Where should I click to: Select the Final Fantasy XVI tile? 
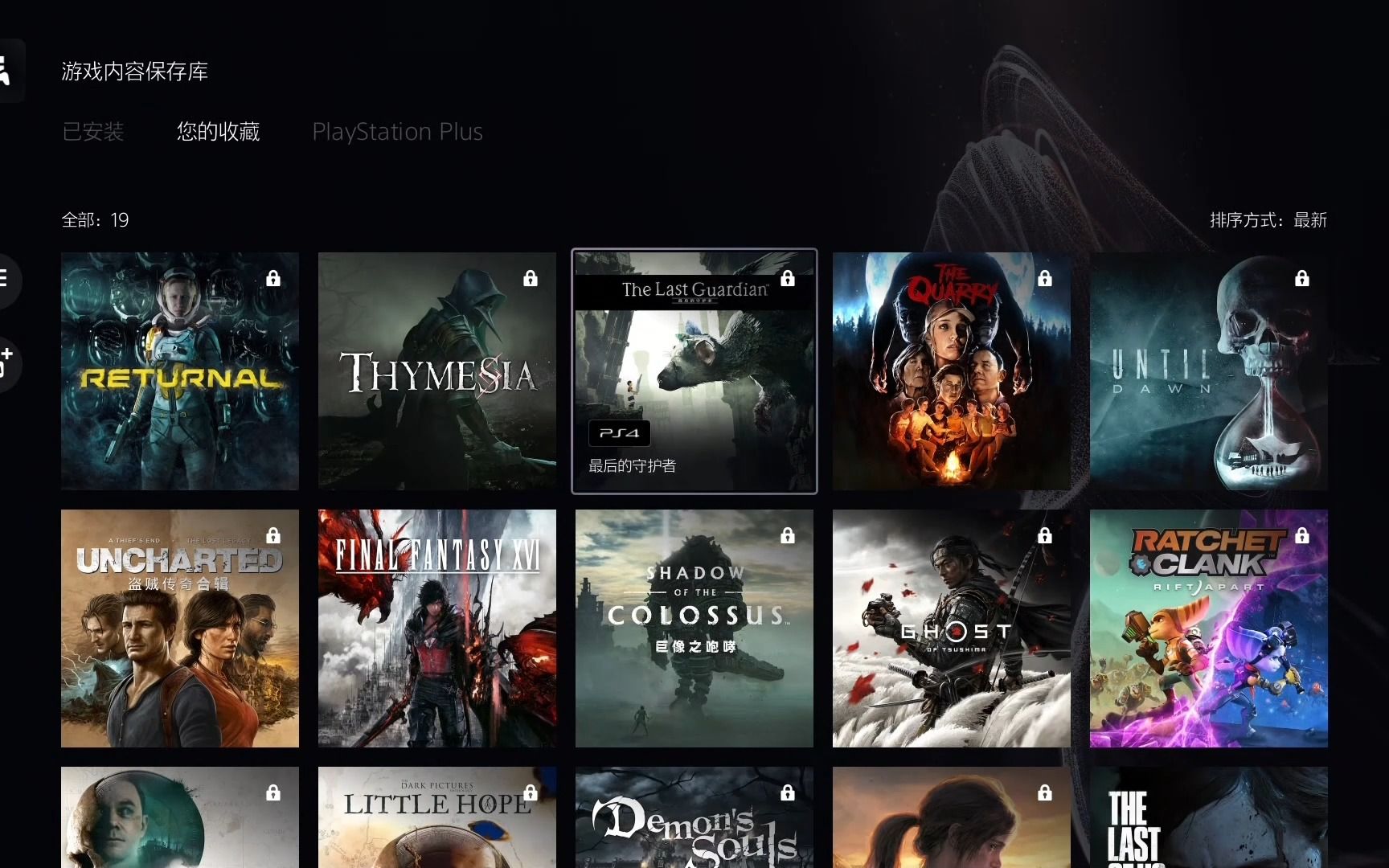437,628
